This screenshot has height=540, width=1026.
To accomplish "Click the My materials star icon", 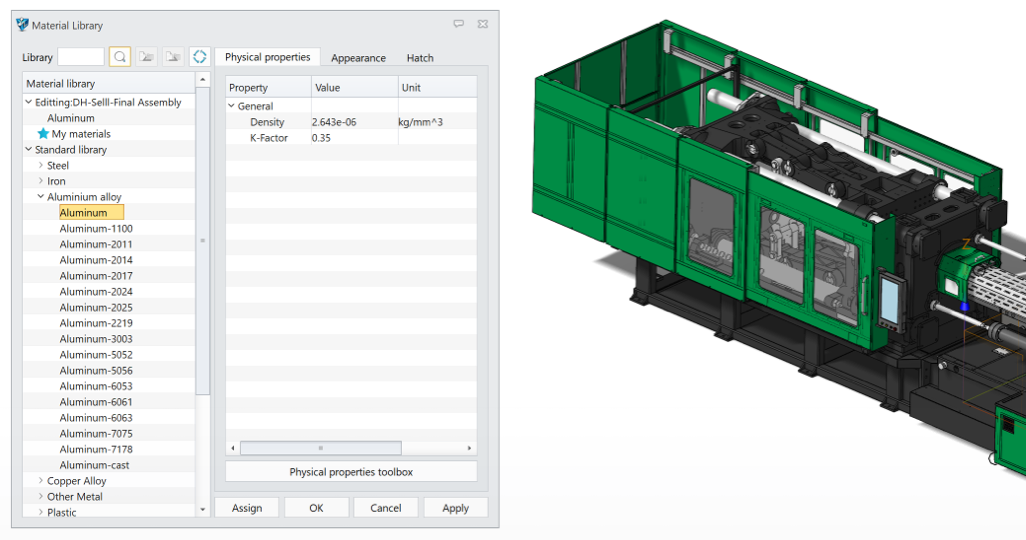I will pyautogui.click(x=43, y=134).
